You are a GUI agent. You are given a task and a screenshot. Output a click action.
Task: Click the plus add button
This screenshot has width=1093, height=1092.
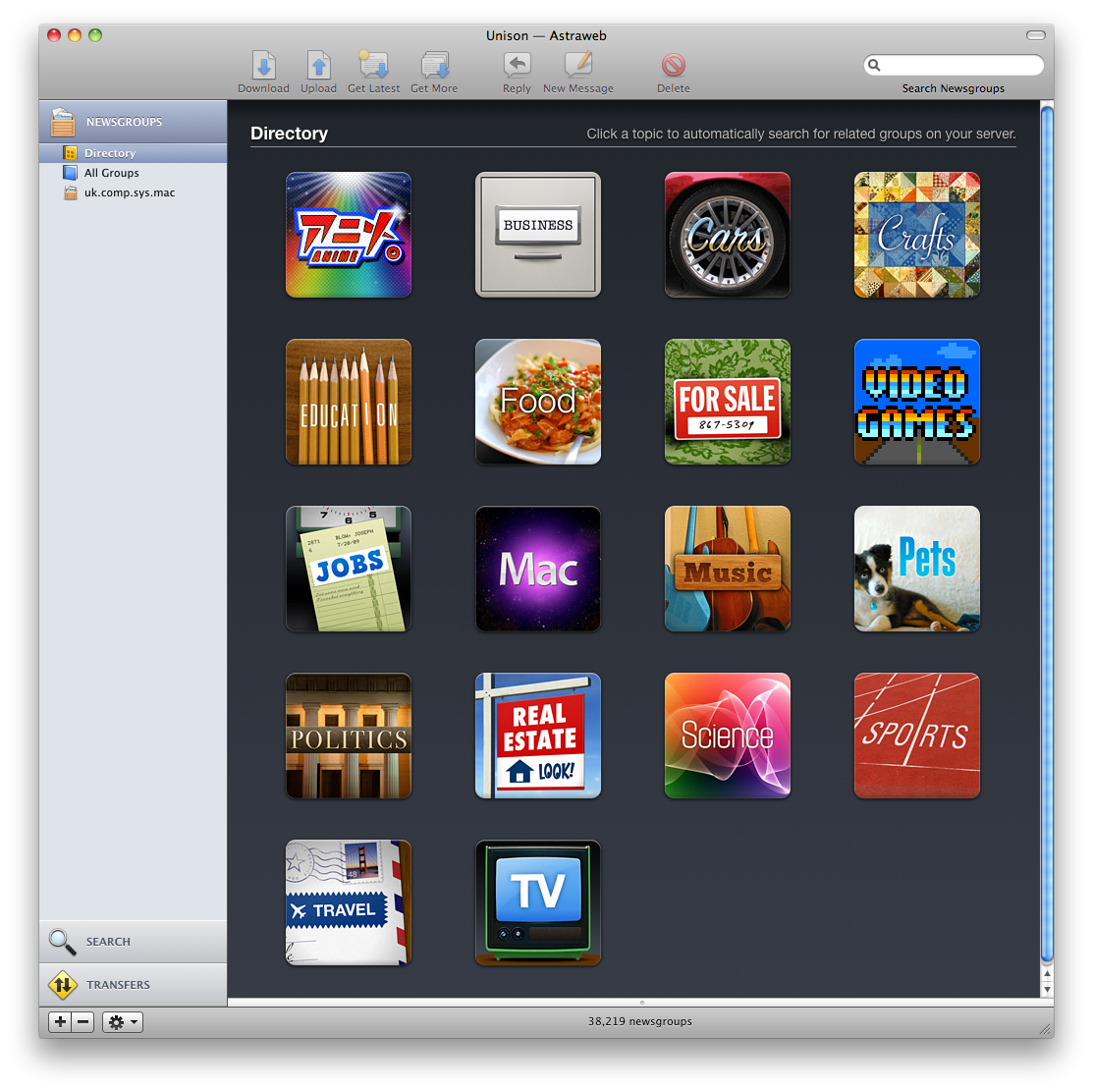[x=61, y=1022]
